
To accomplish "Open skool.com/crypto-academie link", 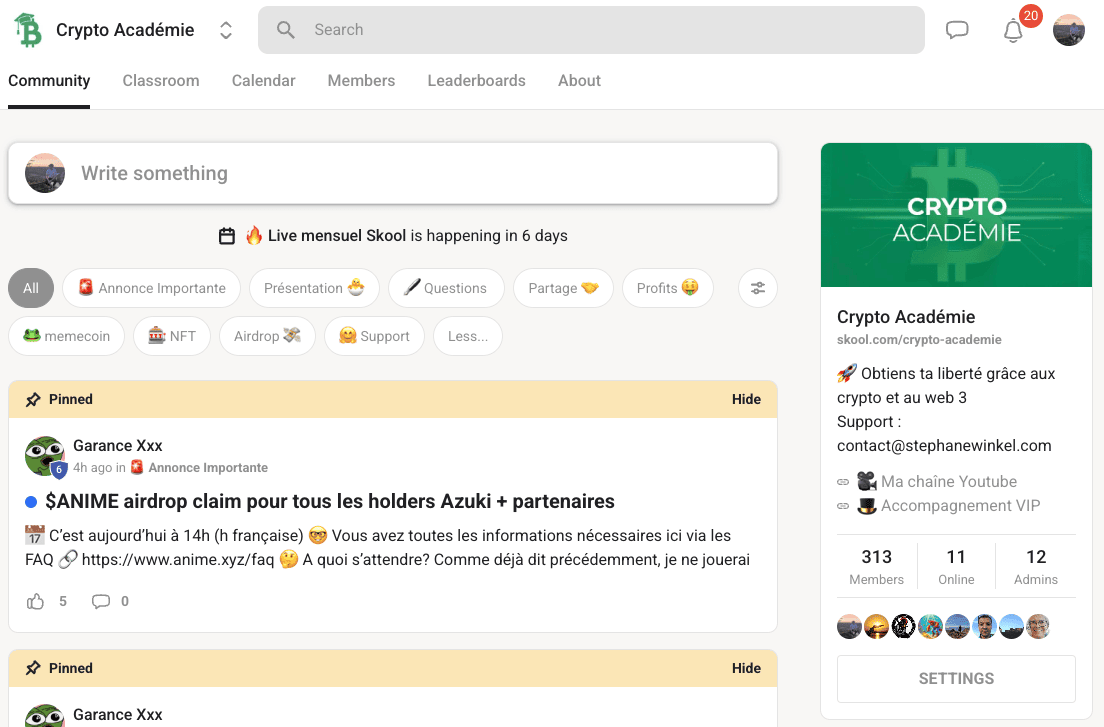I will (x=919, y=339).
